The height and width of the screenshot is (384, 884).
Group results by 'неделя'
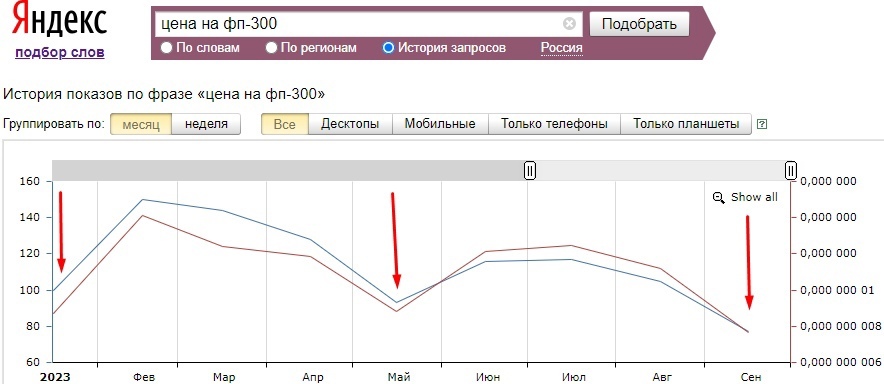[x=206, y=124]
